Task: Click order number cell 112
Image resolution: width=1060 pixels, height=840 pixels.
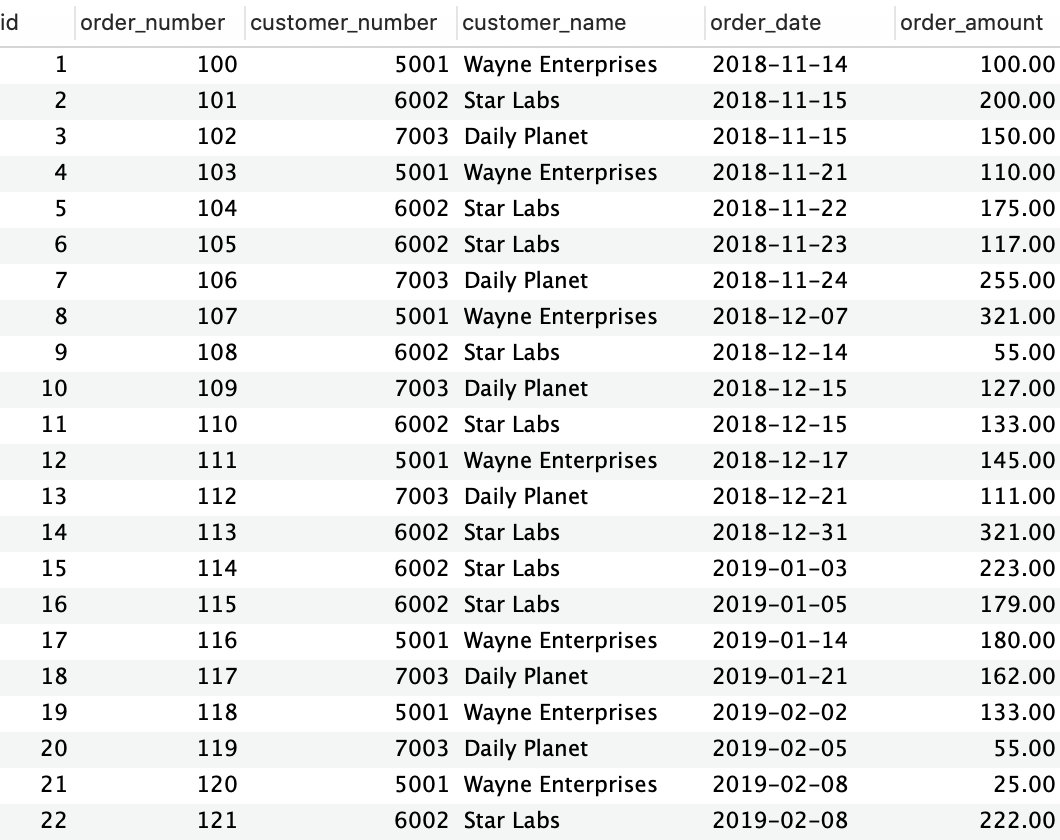Action: click(x=217, y=497)
